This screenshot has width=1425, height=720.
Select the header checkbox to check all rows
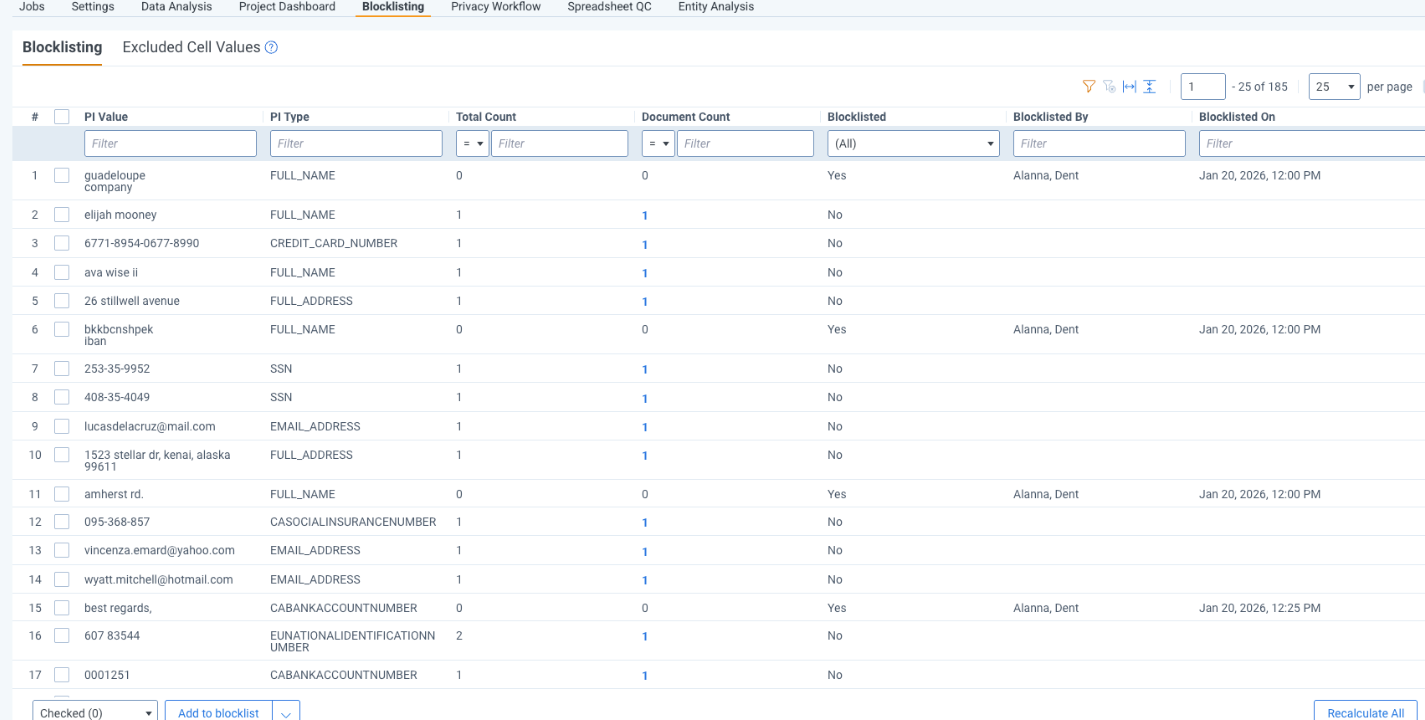(61, 116)
